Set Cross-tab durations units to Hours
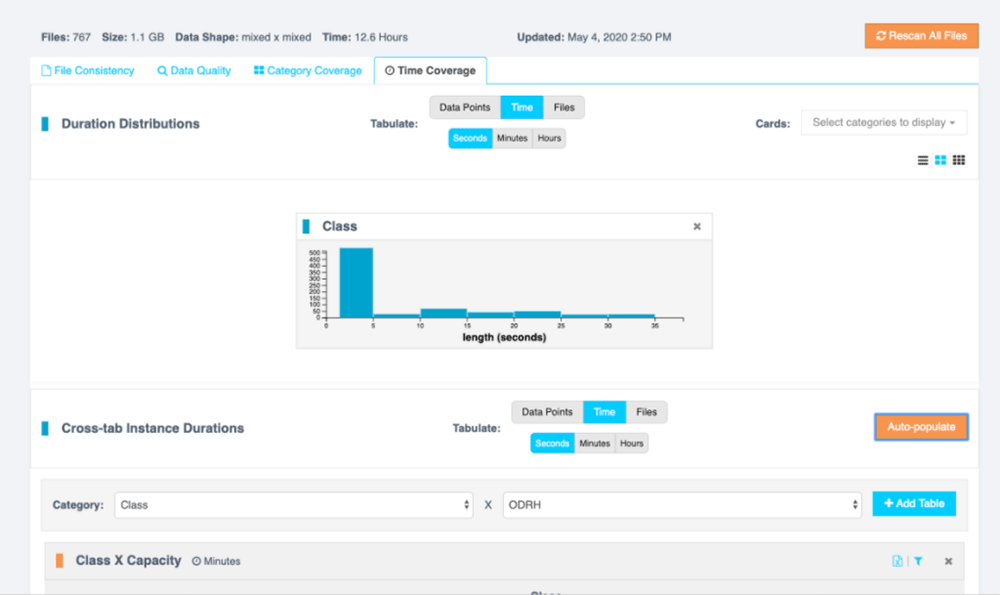The width and height of the screenshot is (1000, 595). (631, 443)
